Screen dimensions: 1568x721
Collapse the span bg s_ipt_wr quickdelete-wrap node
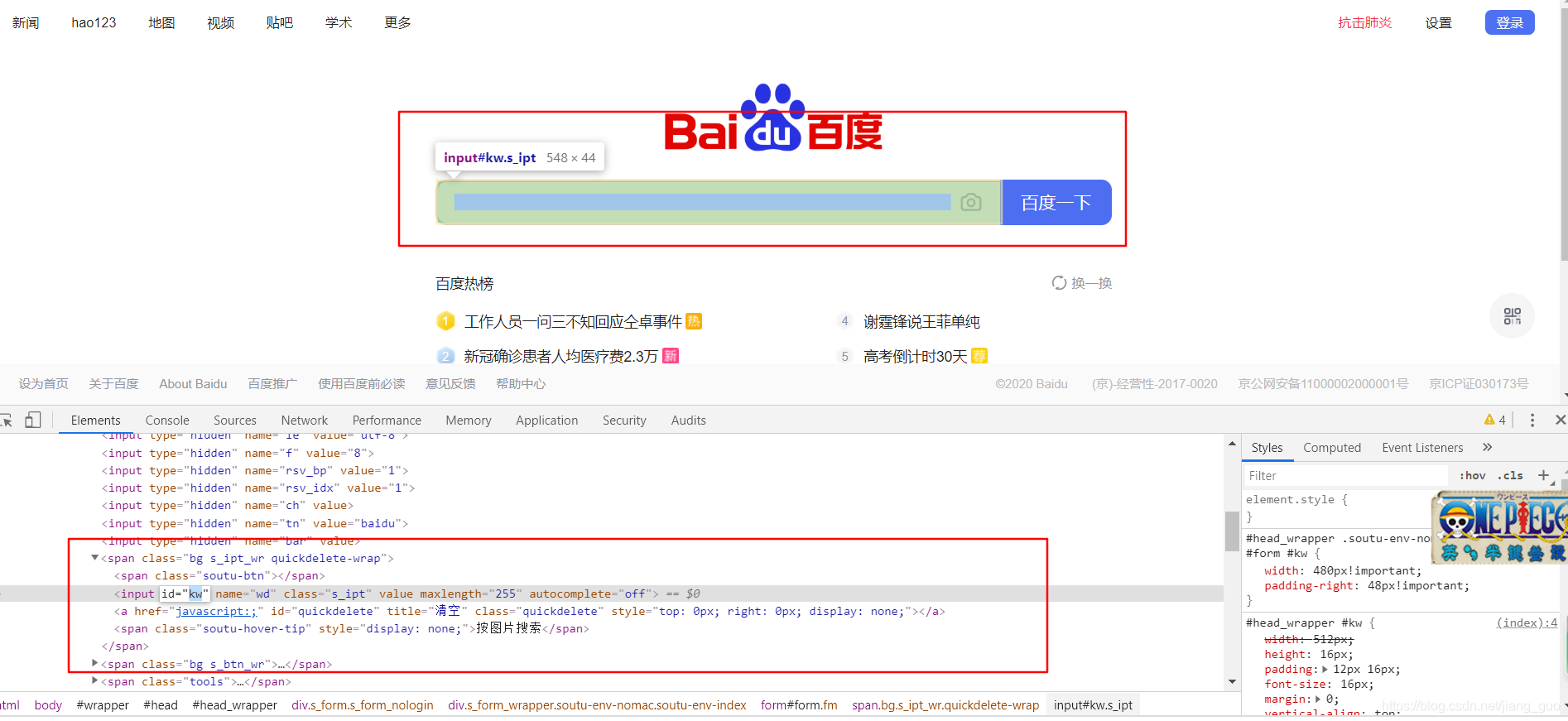(x=94, y=558)
